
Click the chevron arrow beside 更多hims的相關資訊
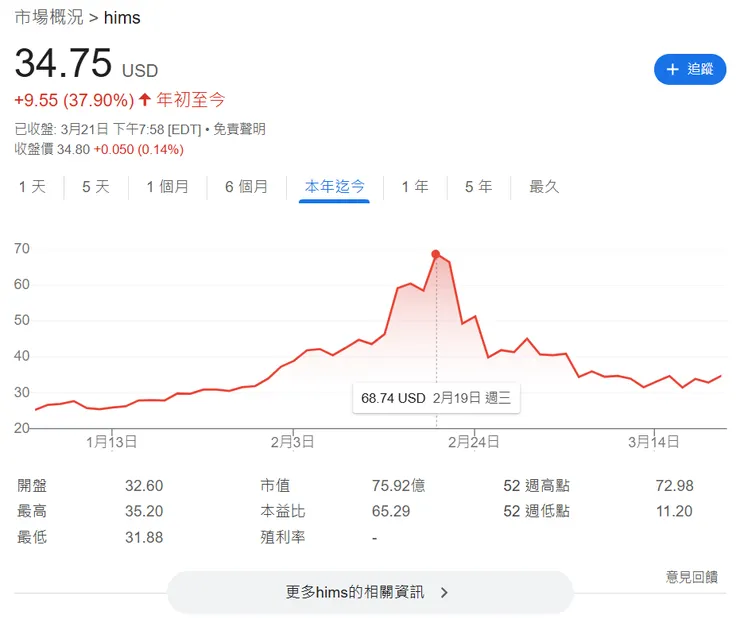444,593
